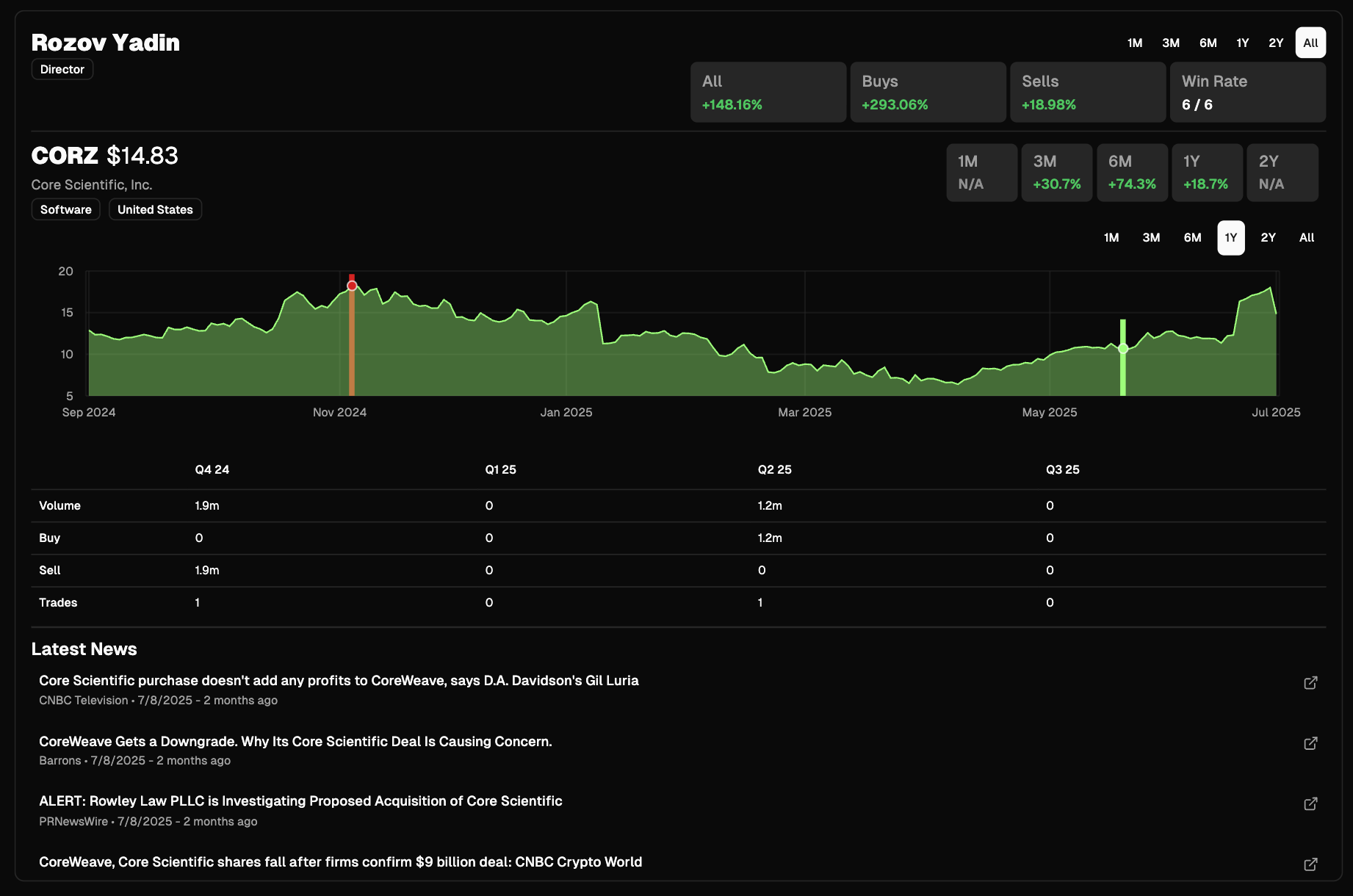Click the Q4 24 Sell value 1.9m
This screenshot has width=1353, height=896.
207,570
